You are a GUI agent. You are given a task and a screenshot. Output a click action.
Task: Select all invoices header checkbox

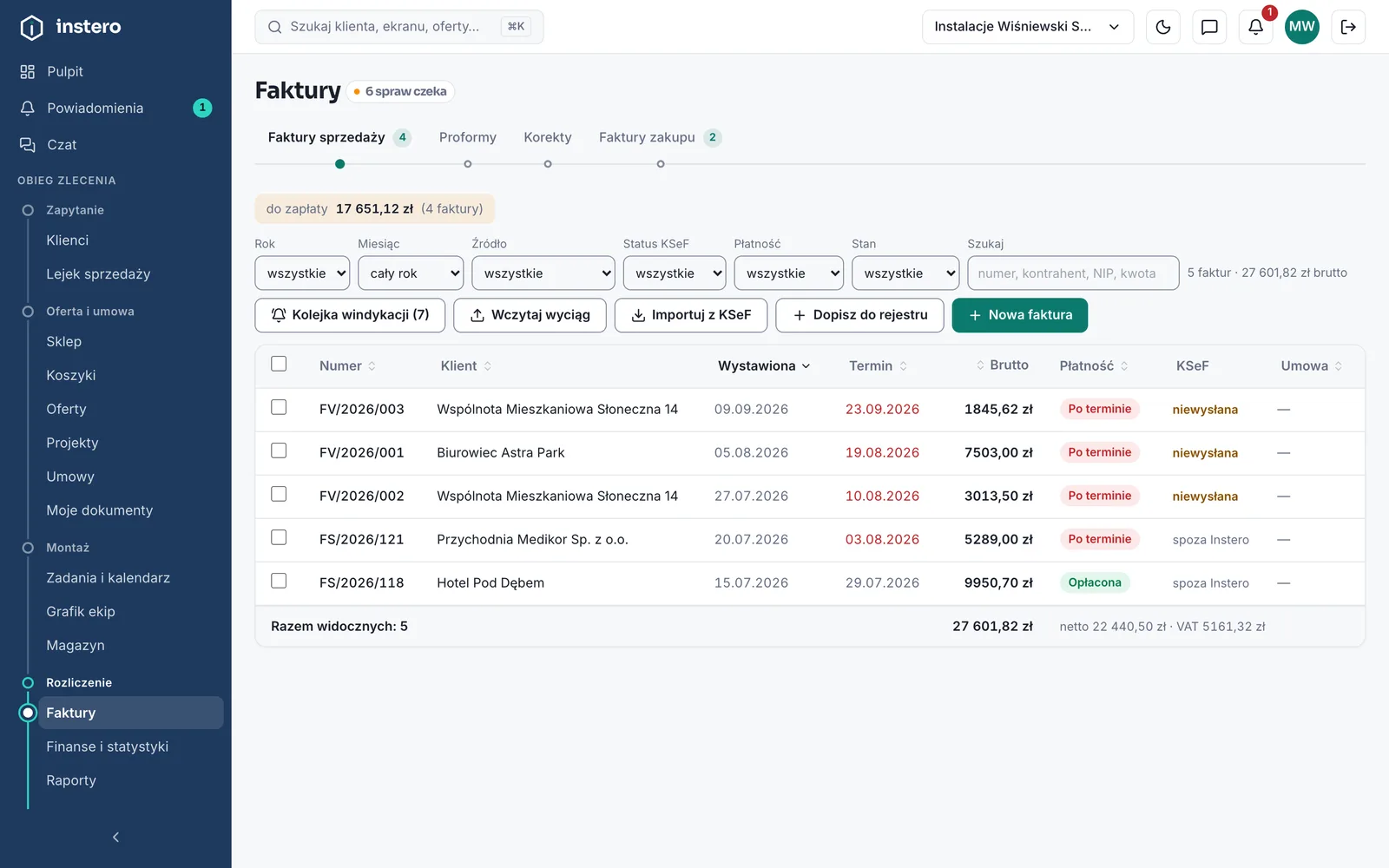click(279, 364)
